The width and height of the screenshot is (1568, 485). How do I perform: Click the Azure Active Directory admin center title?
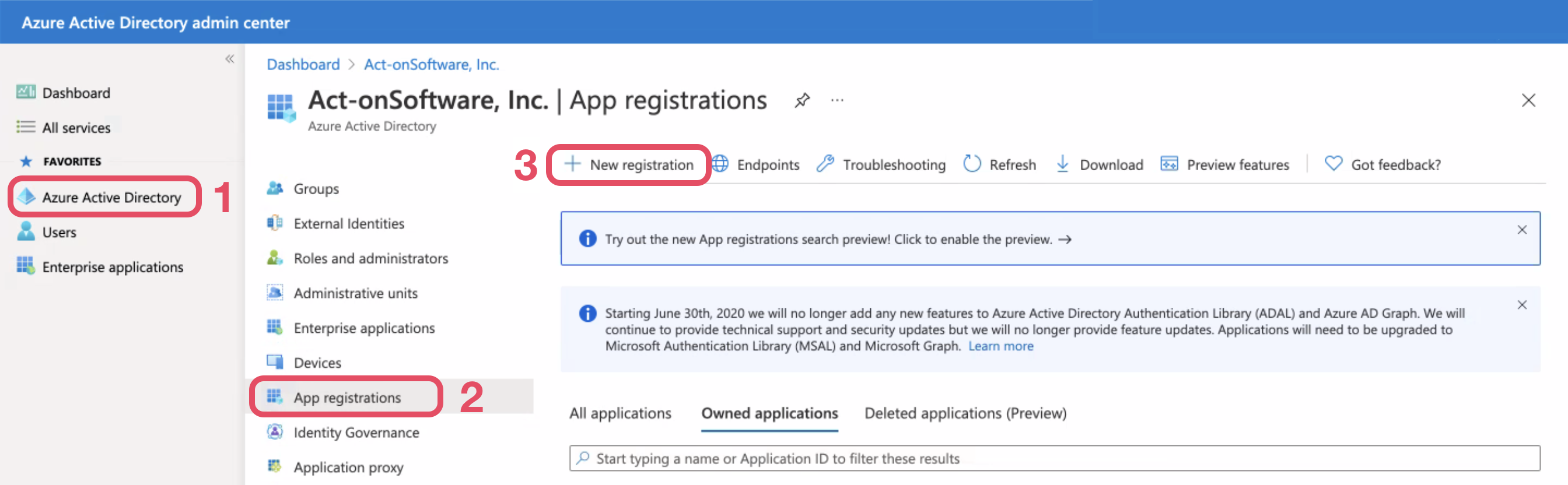(156, 23)
